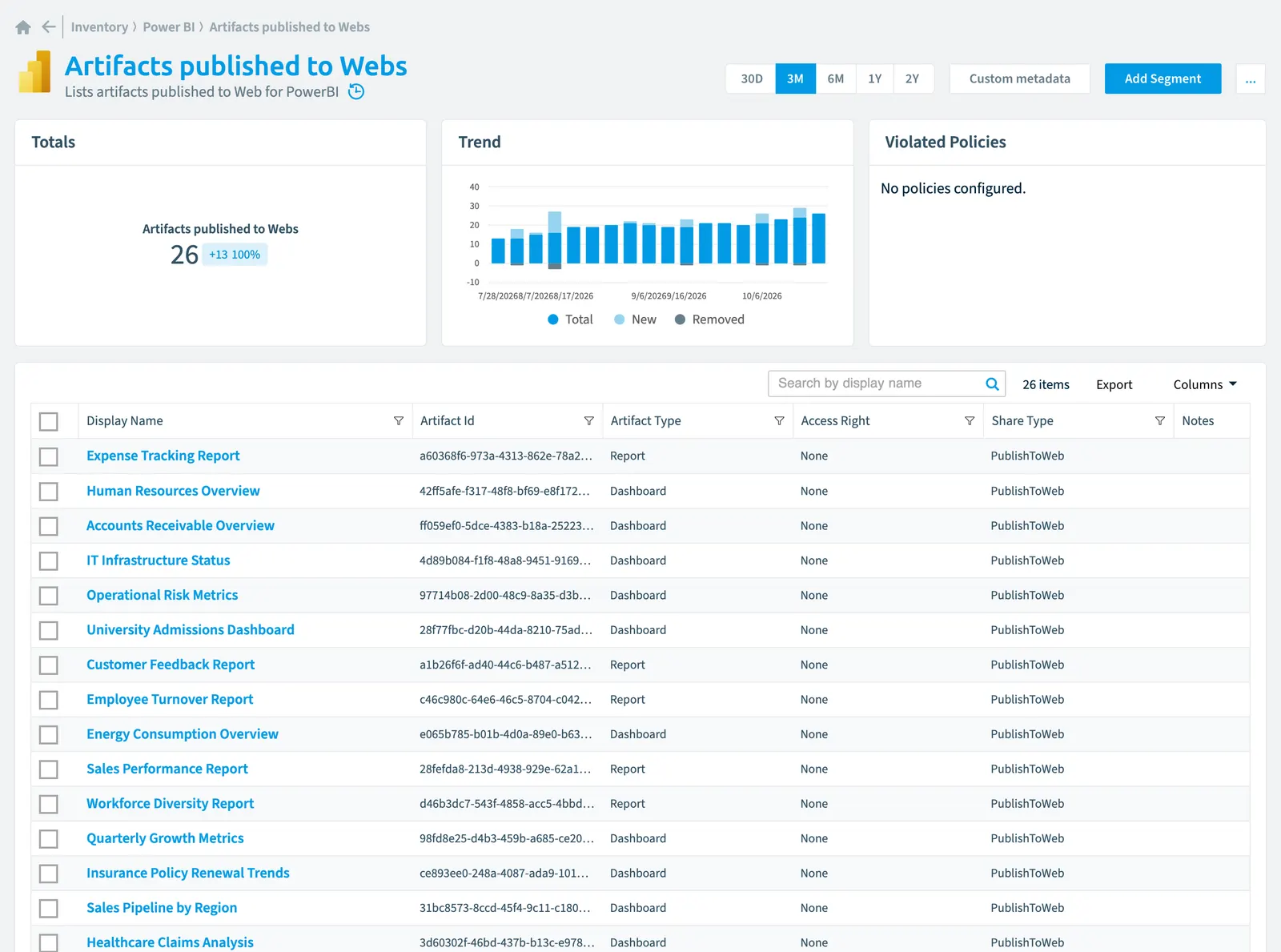1281x952 pixels.
Task: Click the Export button
Action: pyautogui.click(x=1114, y=384)
